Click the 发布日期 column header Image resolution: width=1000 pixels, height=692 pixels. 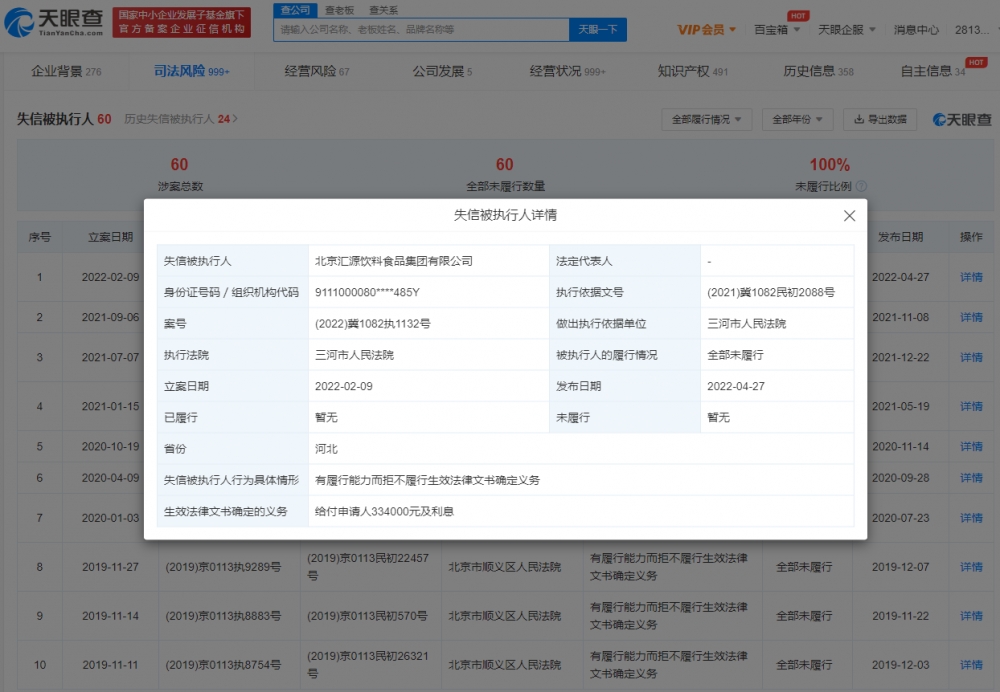click(900, 237)
